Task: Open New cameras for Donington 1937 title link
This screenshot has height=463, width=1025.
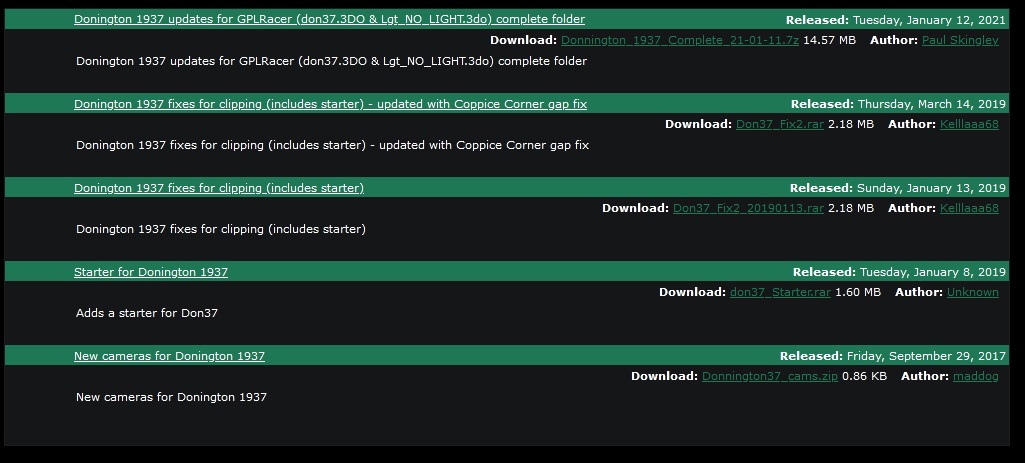Action: tap(169, 356)
